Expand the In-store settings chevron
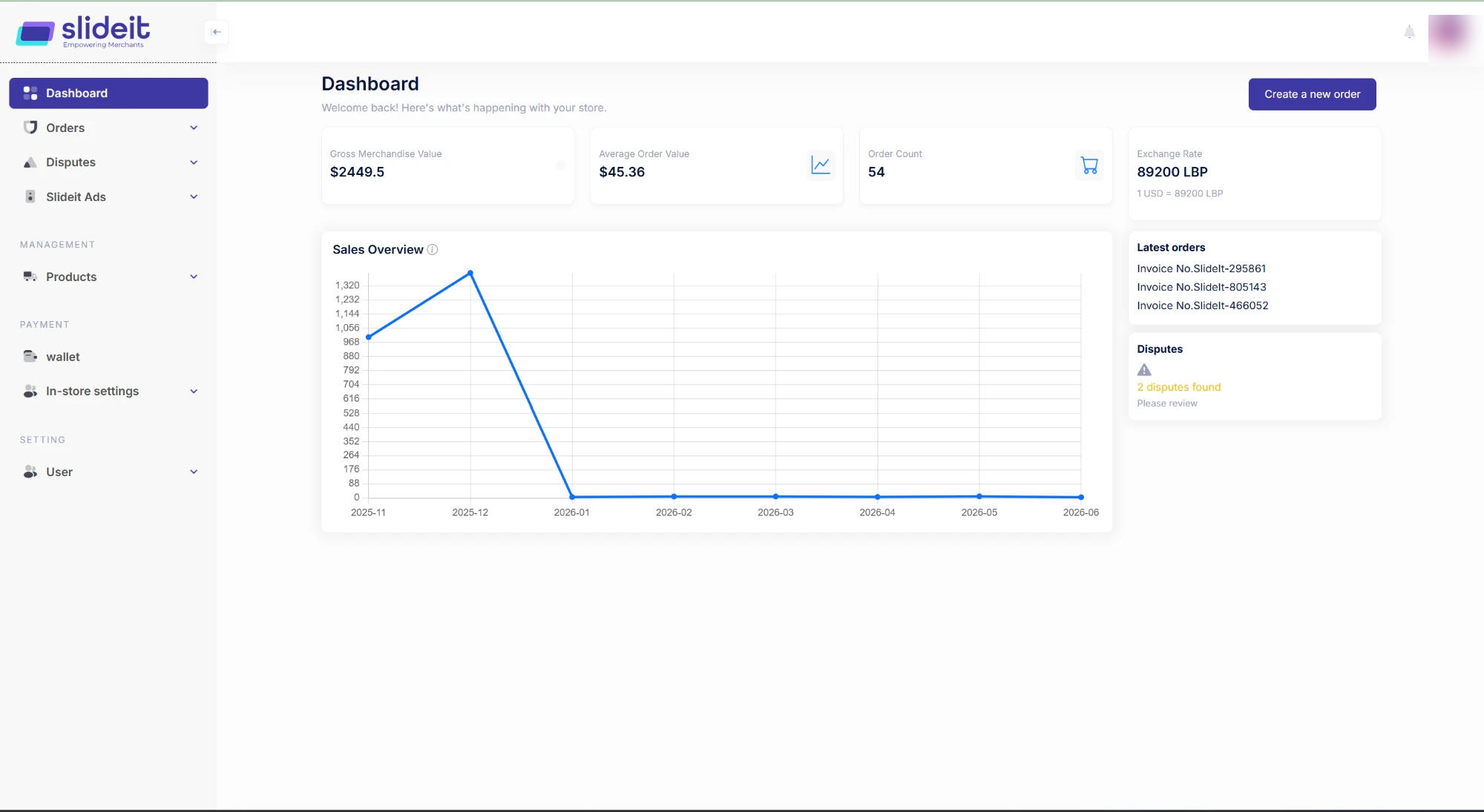 (194, 391)
